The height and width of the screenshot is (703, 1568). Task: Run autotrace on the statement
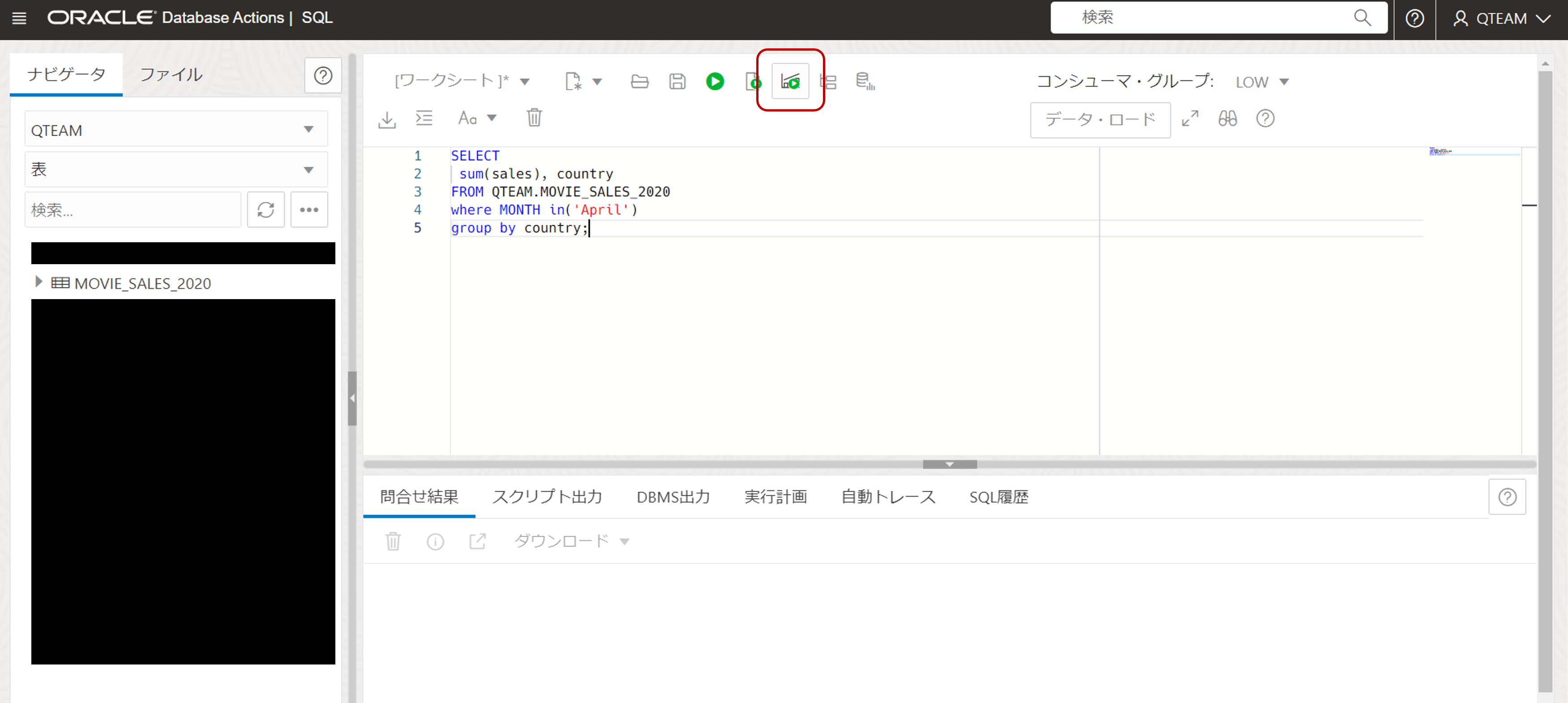pos(828,81)
